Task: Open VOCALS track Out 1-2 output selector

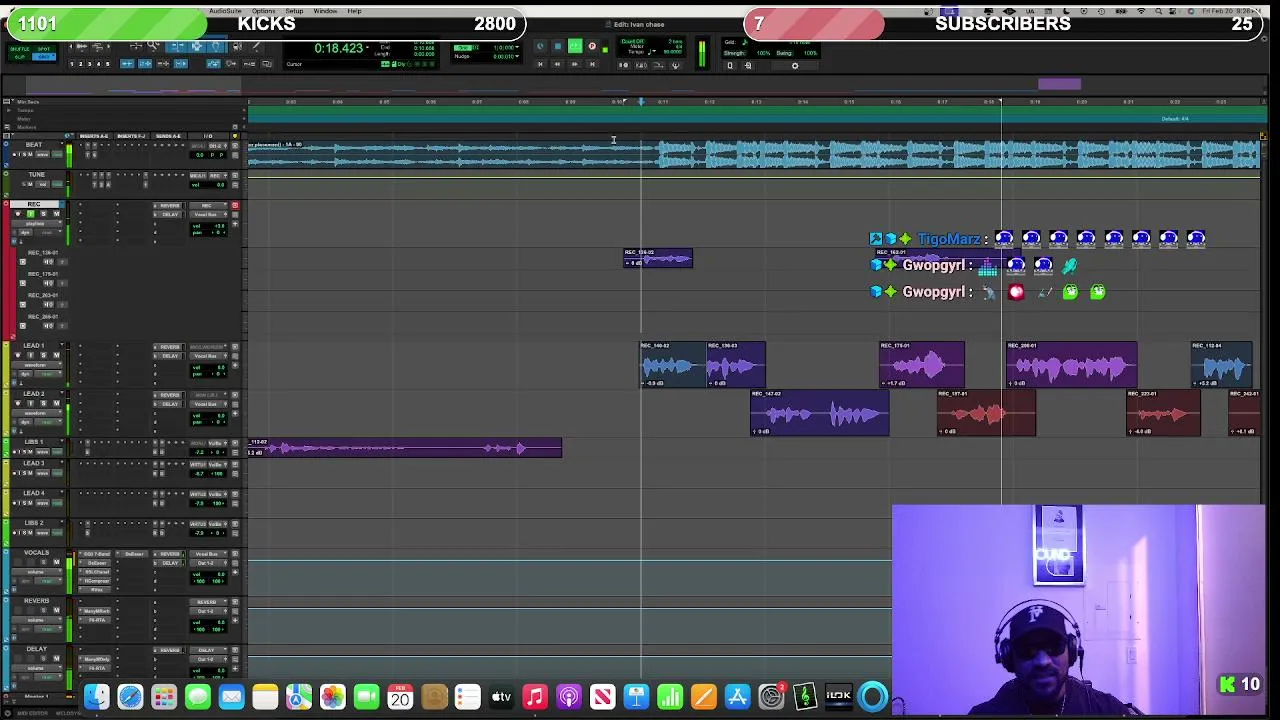Action: [x=208, y=563]
